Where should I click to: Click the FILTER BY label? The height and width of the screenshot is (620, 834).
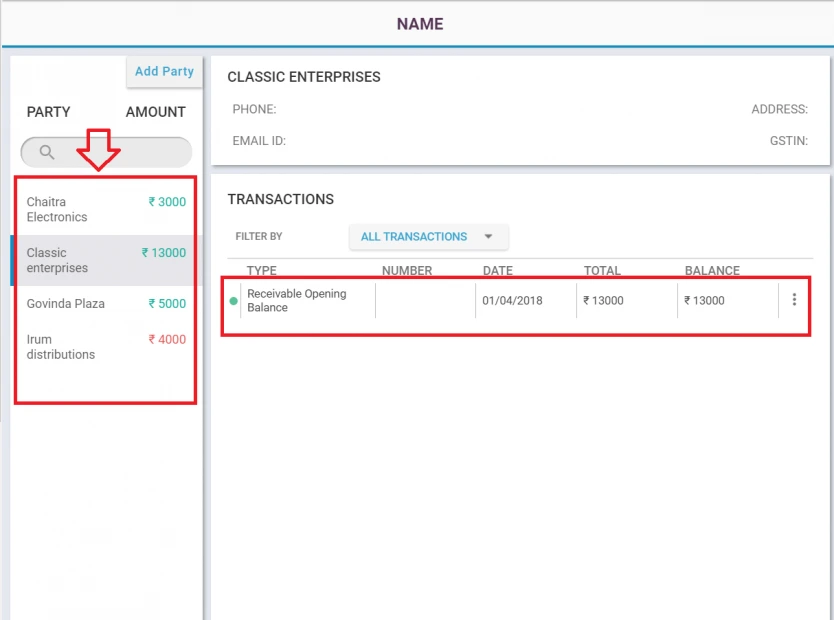coord(259,237)
